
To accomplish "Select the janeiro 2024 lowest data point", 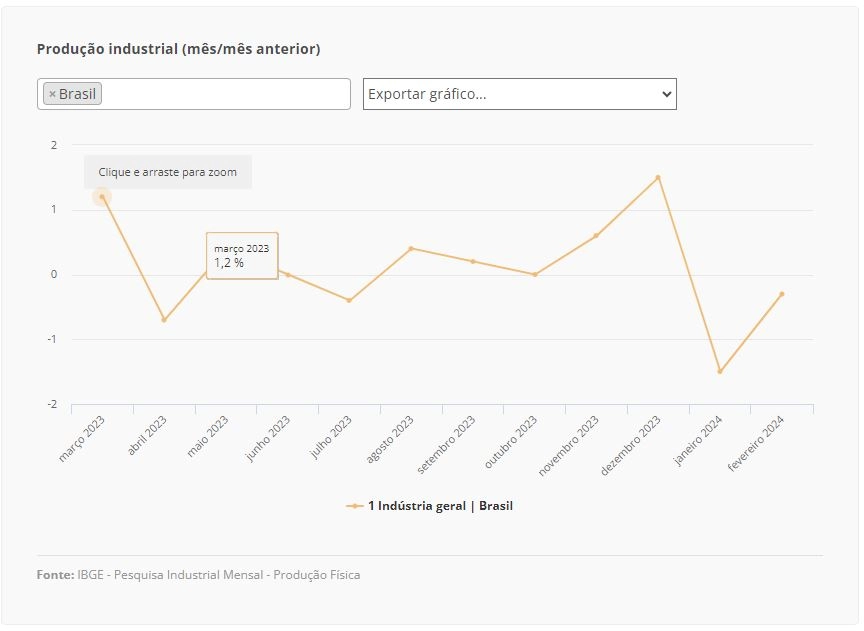I will [x=720, y=371].
